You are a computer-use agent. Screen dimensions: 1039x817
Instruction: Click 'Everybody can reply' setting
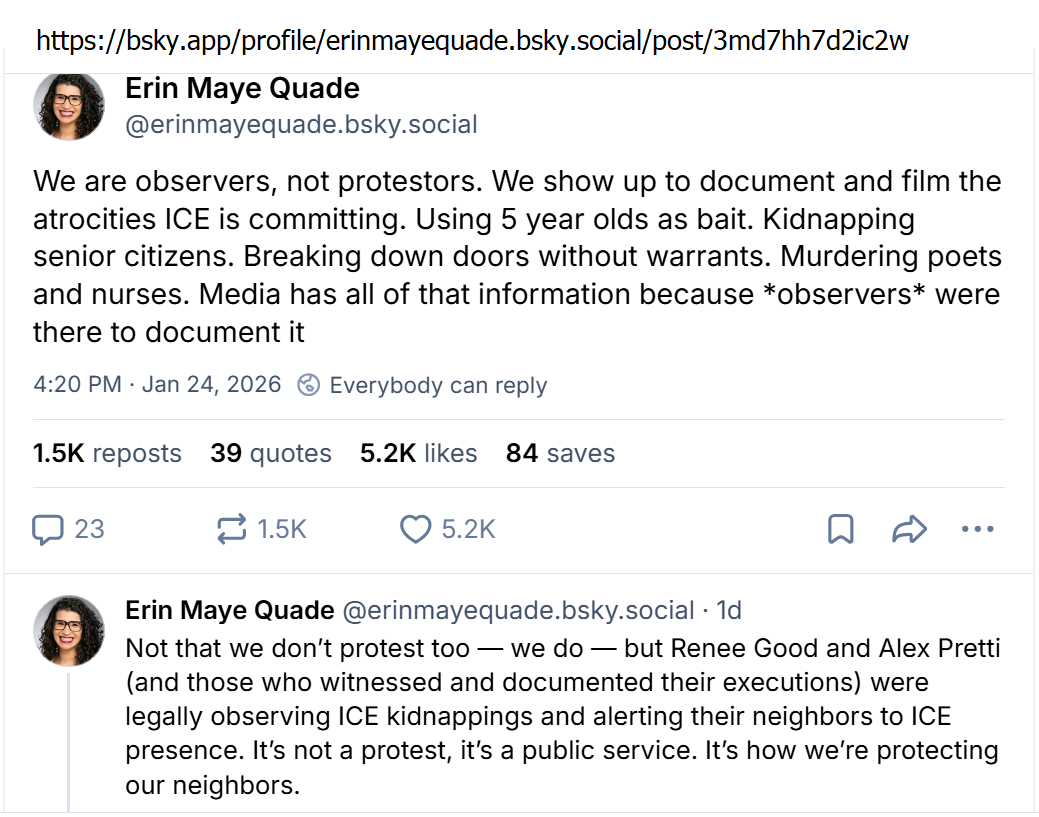point(438,385)
